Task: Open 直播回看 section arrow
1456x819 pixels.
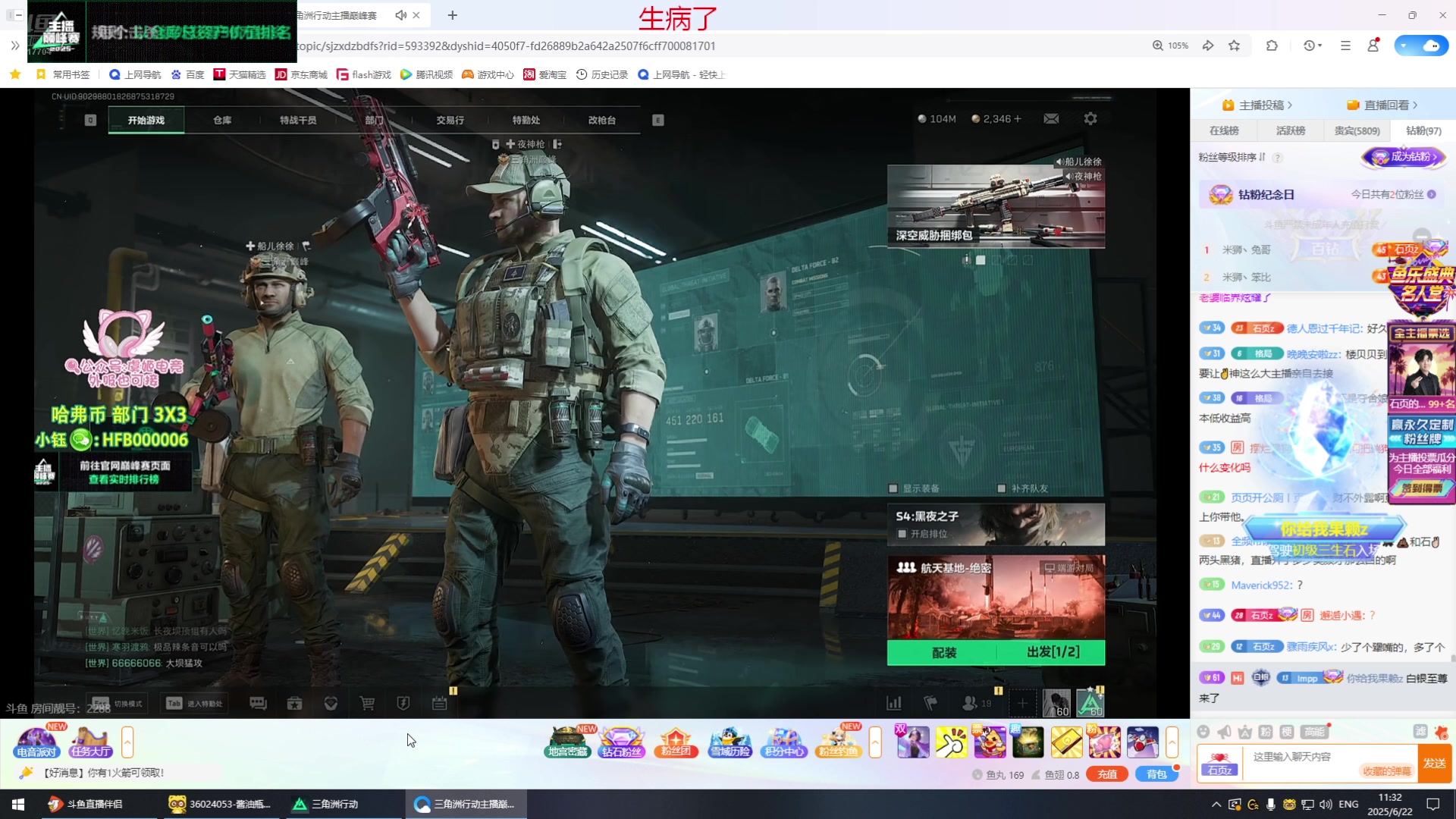Action: click(1415, 105)
